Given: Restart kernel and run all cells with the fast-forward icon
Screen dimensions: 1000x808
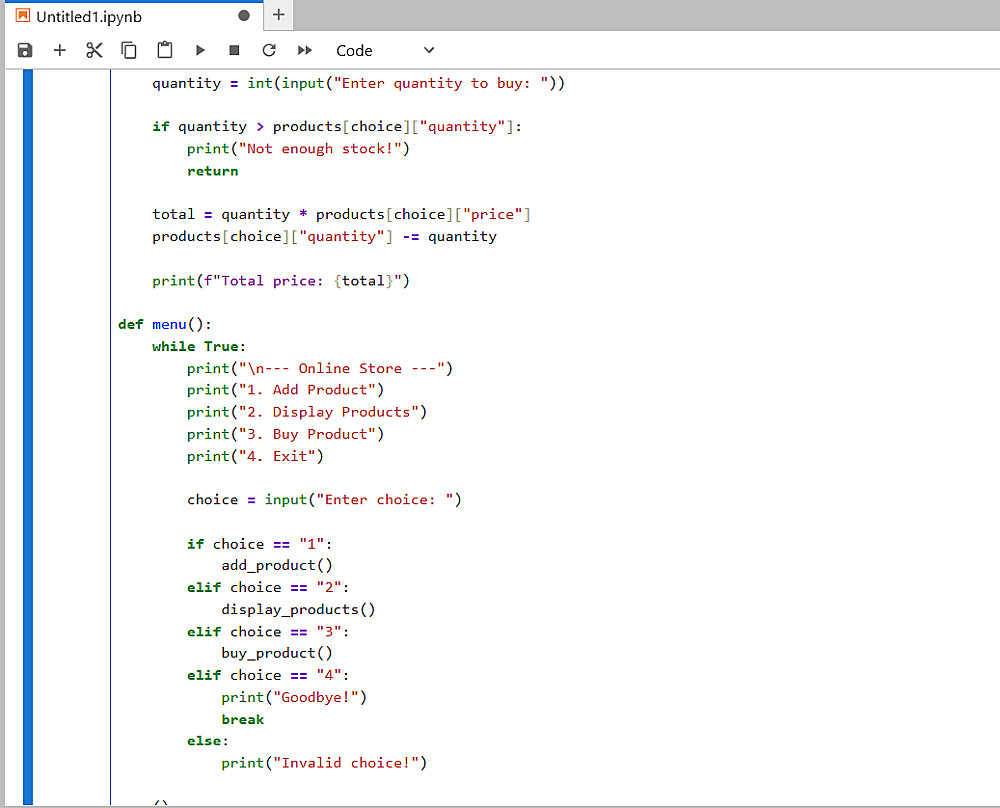Looking at the screenshot, I should 305,50.
